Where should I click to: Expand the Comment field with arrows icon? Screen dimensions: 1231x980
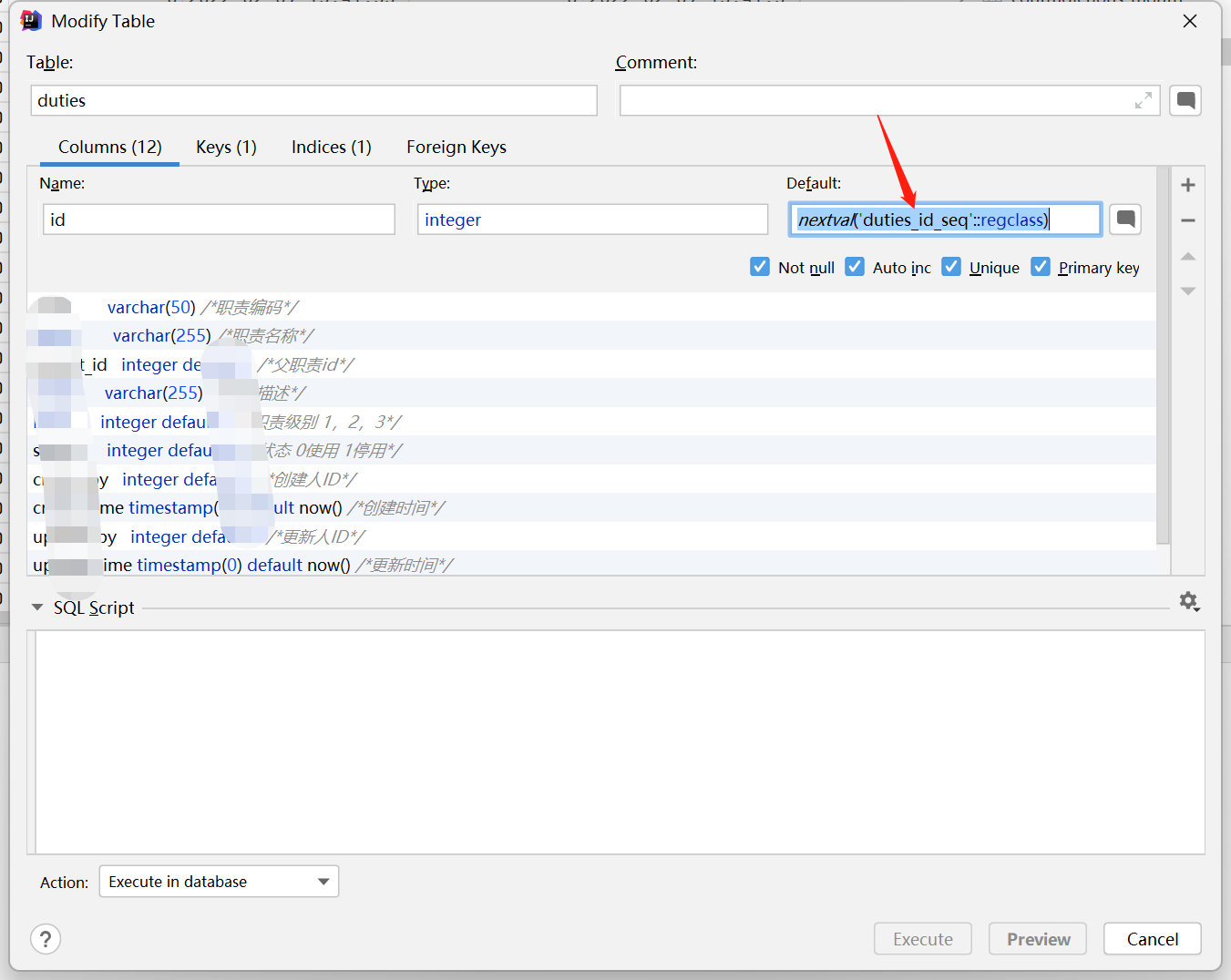[1143, 101]
